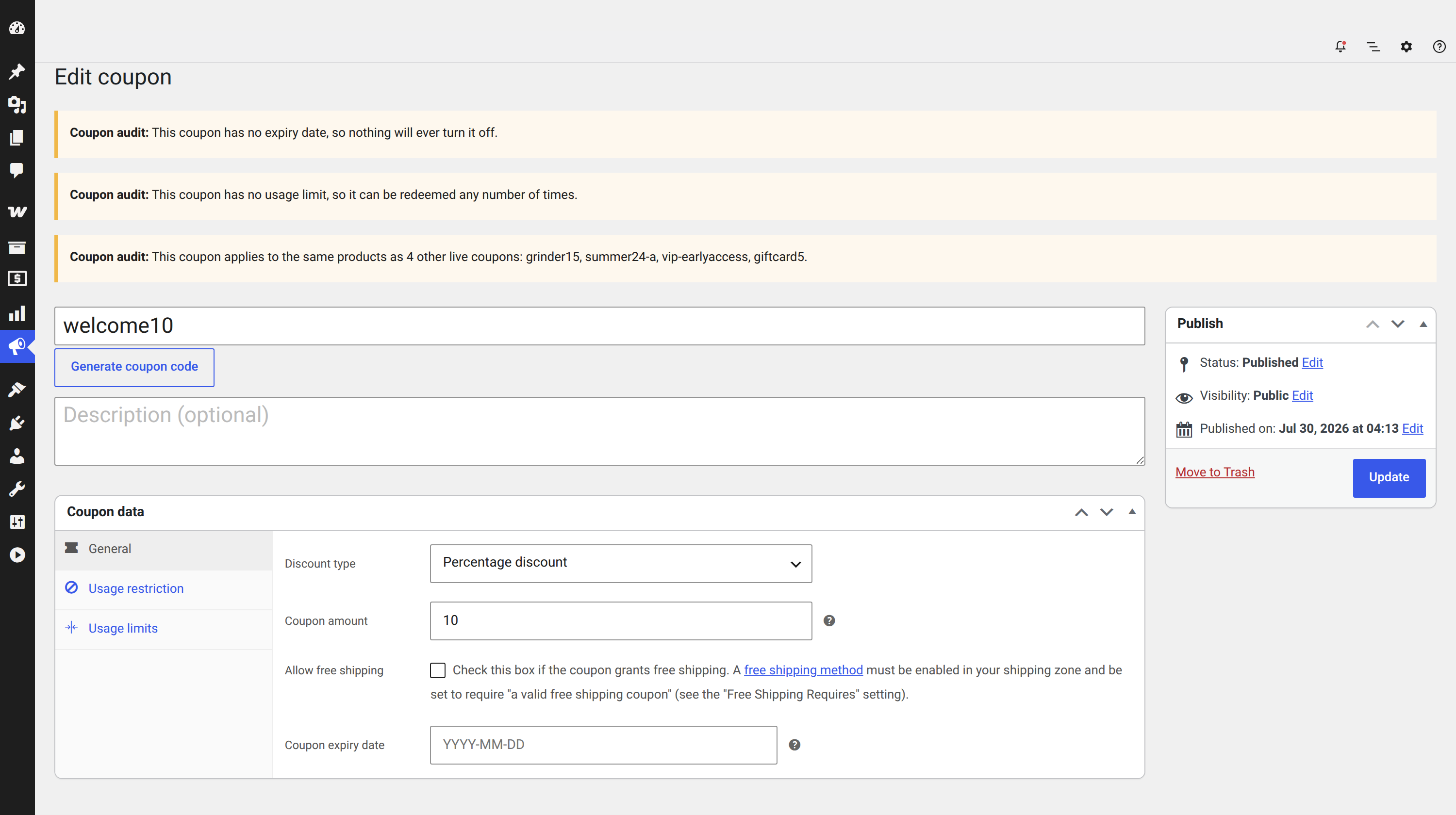Image resolution: width=1456 pixels, height=815 pixels.
Task: Move Publish box up
Action: pyautogui.click(x=1373, y=324)
